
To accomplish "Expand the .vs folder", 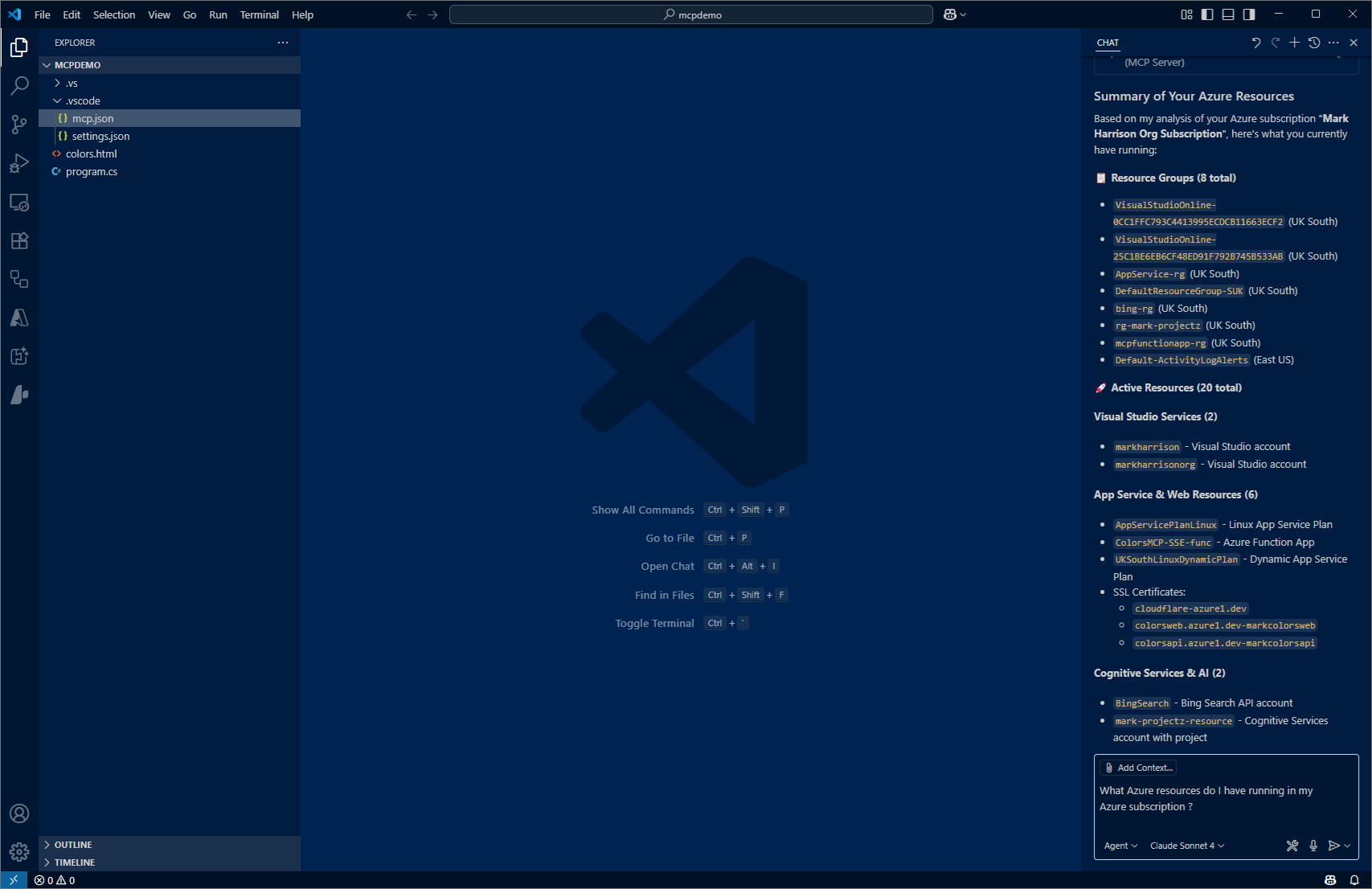I will point(72,84).
